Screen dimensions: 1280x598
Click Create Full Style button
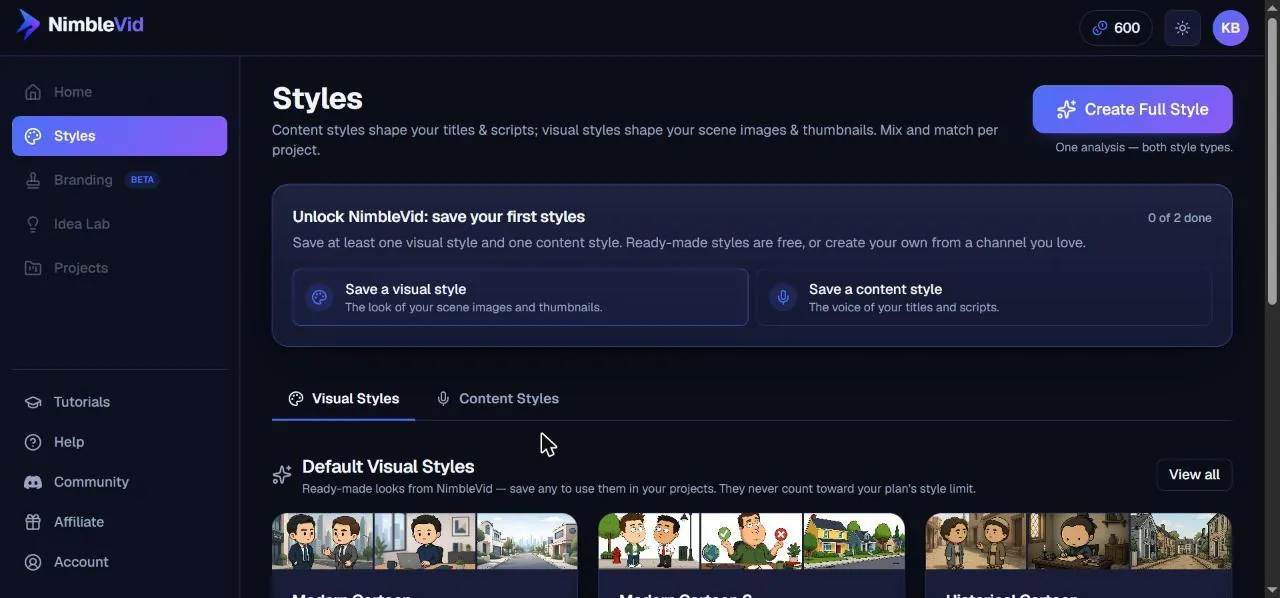[x=1132, y=109]
